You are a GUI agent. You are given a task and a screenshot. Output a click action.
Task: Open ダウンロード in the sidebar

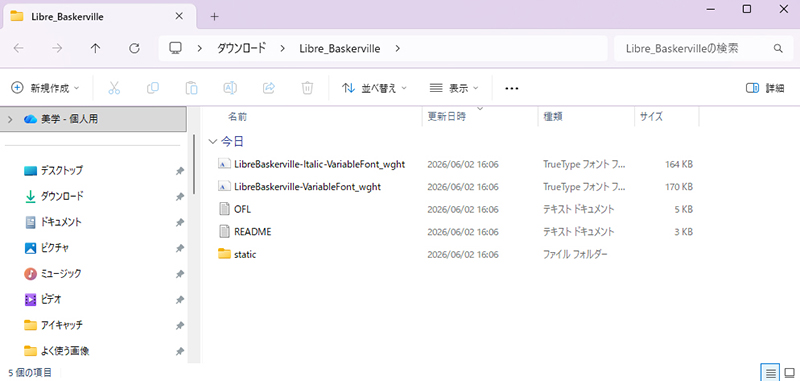[62, 196]
